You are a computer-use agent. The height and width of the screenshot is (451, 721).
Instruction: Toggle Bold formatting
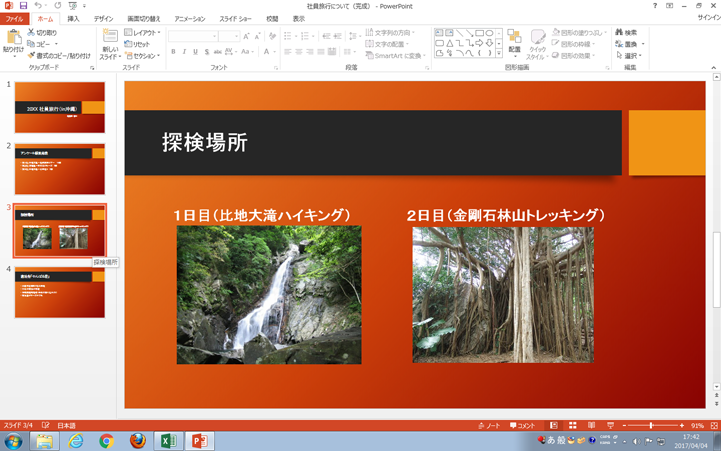tap(173, 52)
